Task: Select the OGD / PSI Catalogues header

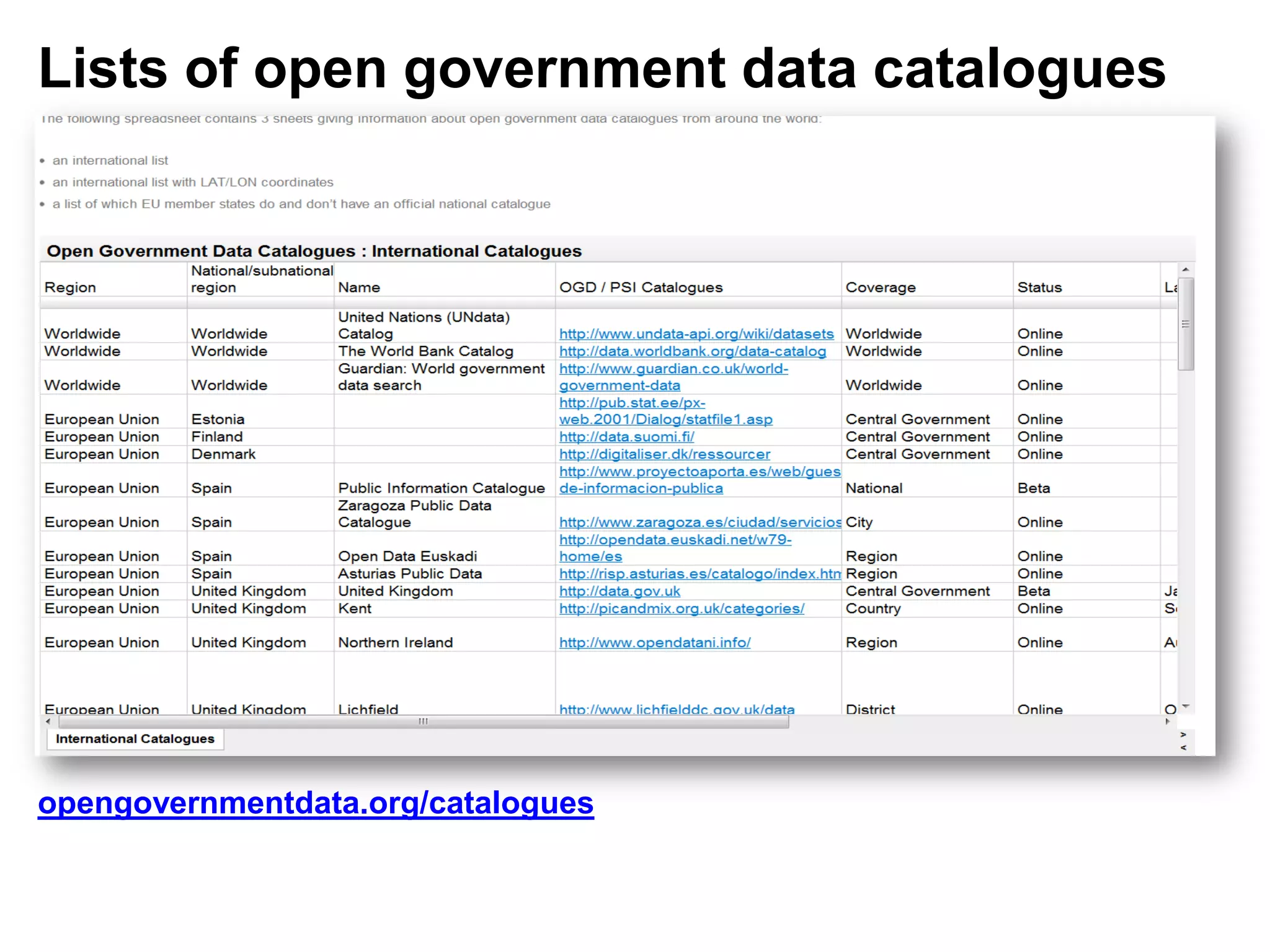Action: 698,280
